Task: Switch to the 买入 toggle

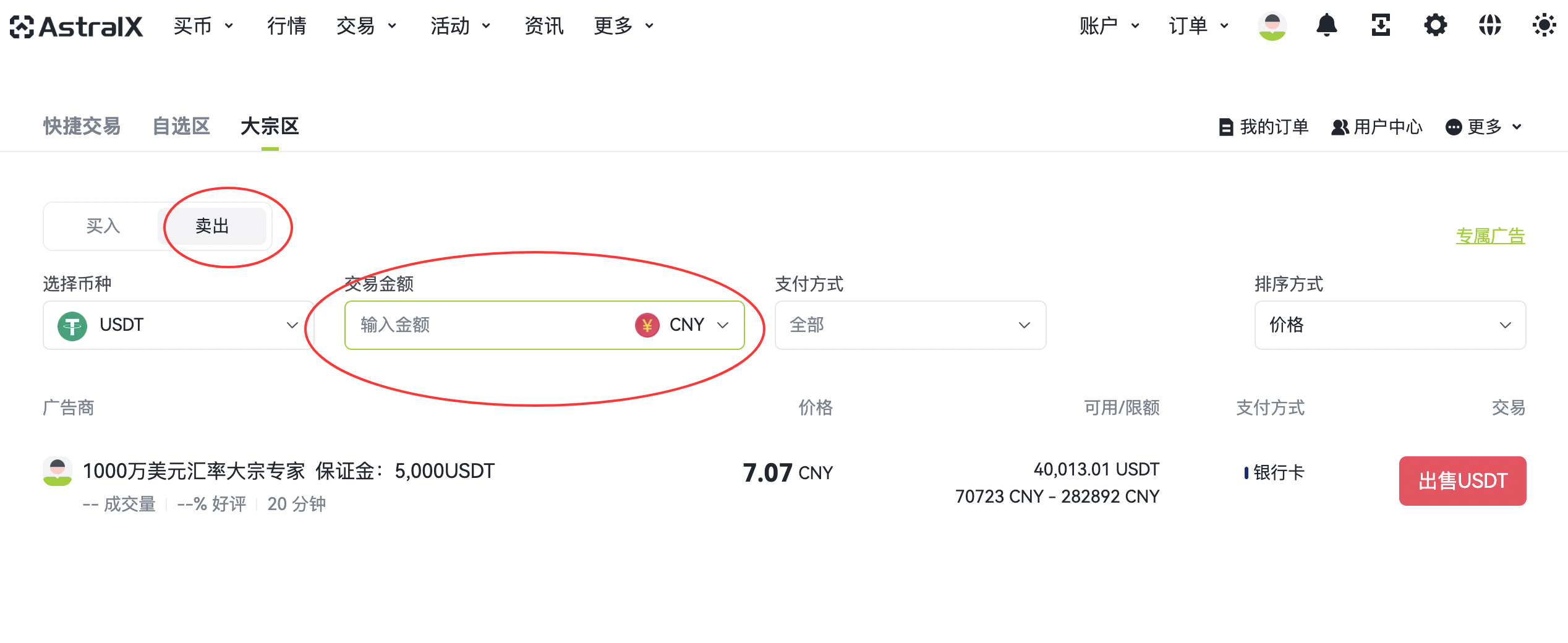Action: (103, 226)
